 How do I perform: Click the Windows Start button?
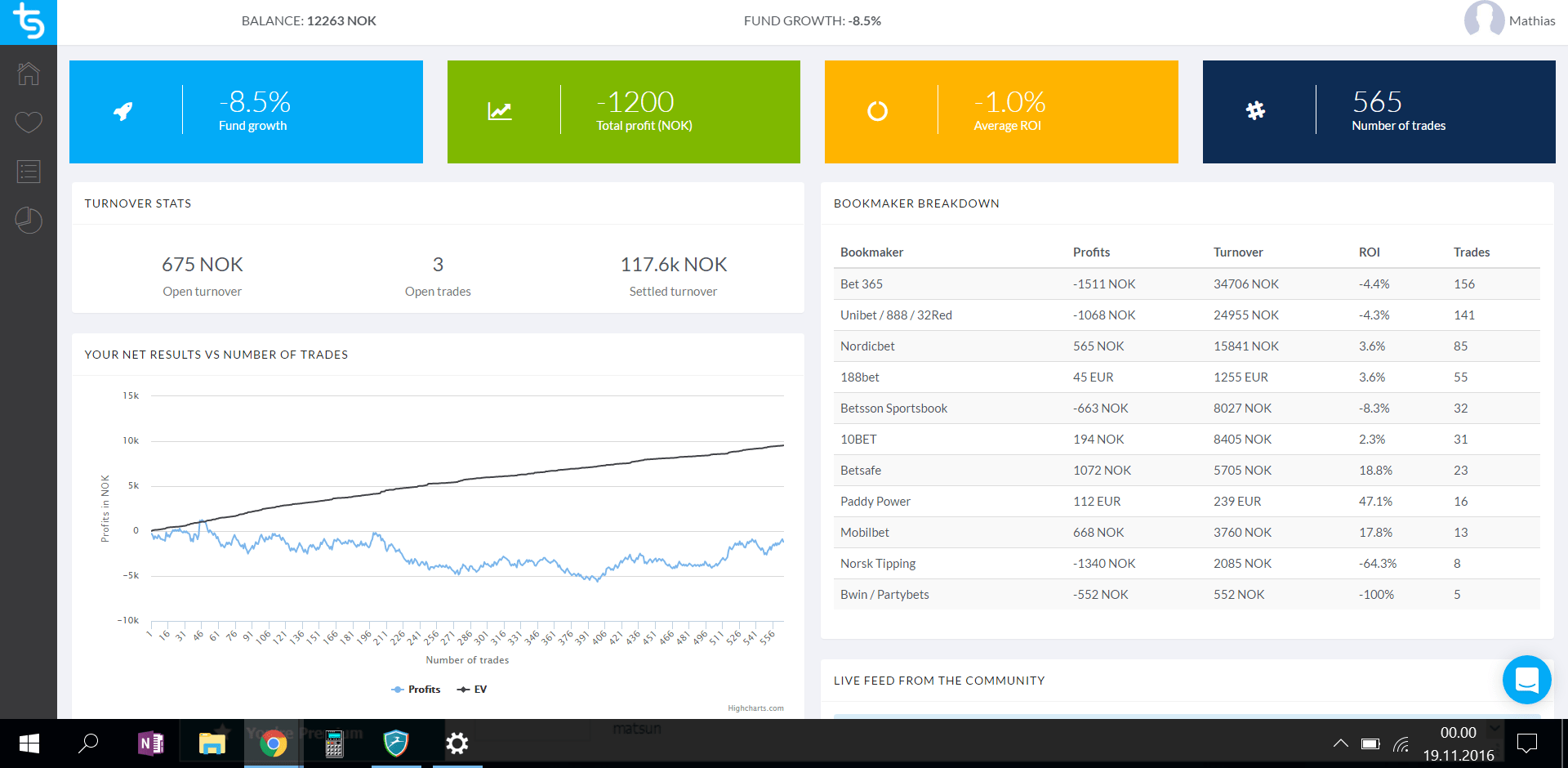[29, 743]
